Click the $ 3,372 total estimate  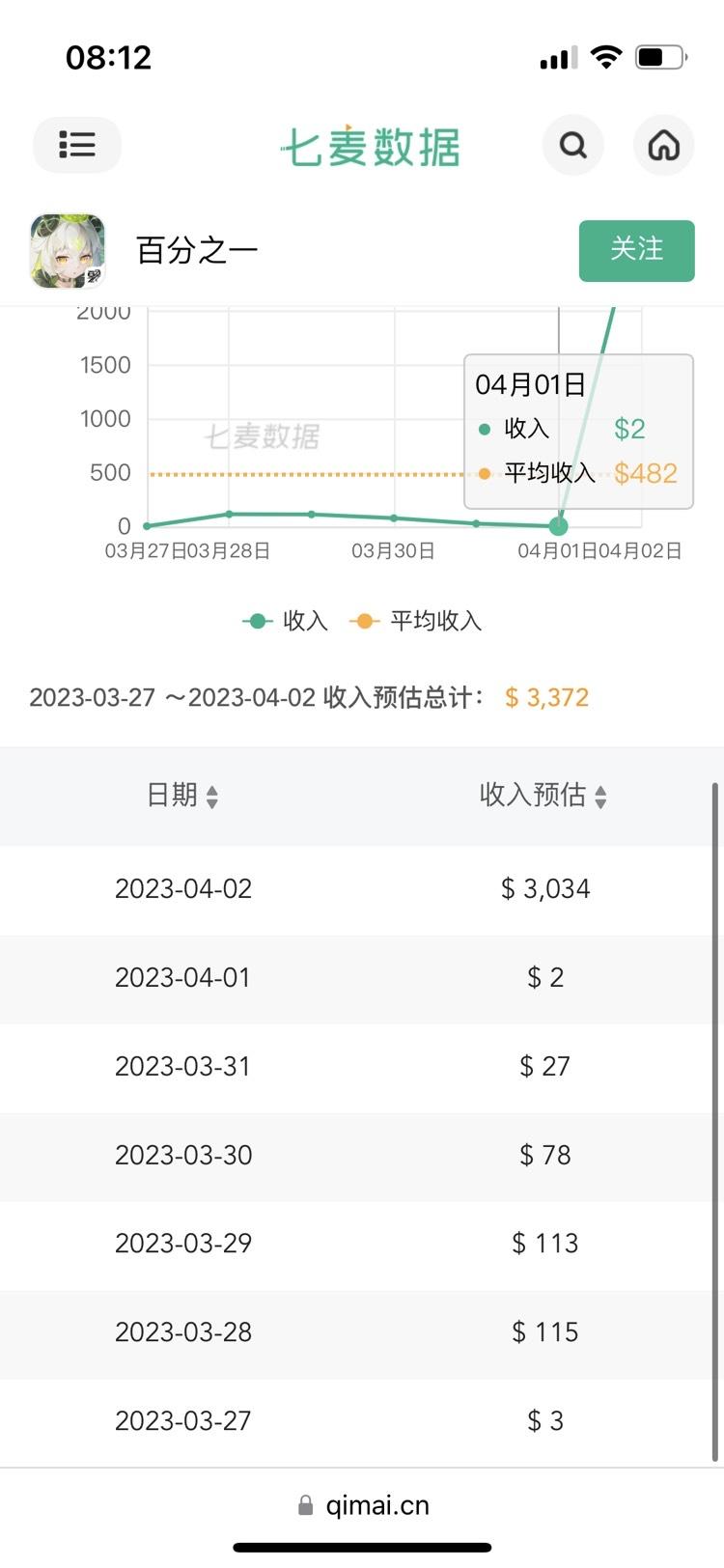point(546,697)
